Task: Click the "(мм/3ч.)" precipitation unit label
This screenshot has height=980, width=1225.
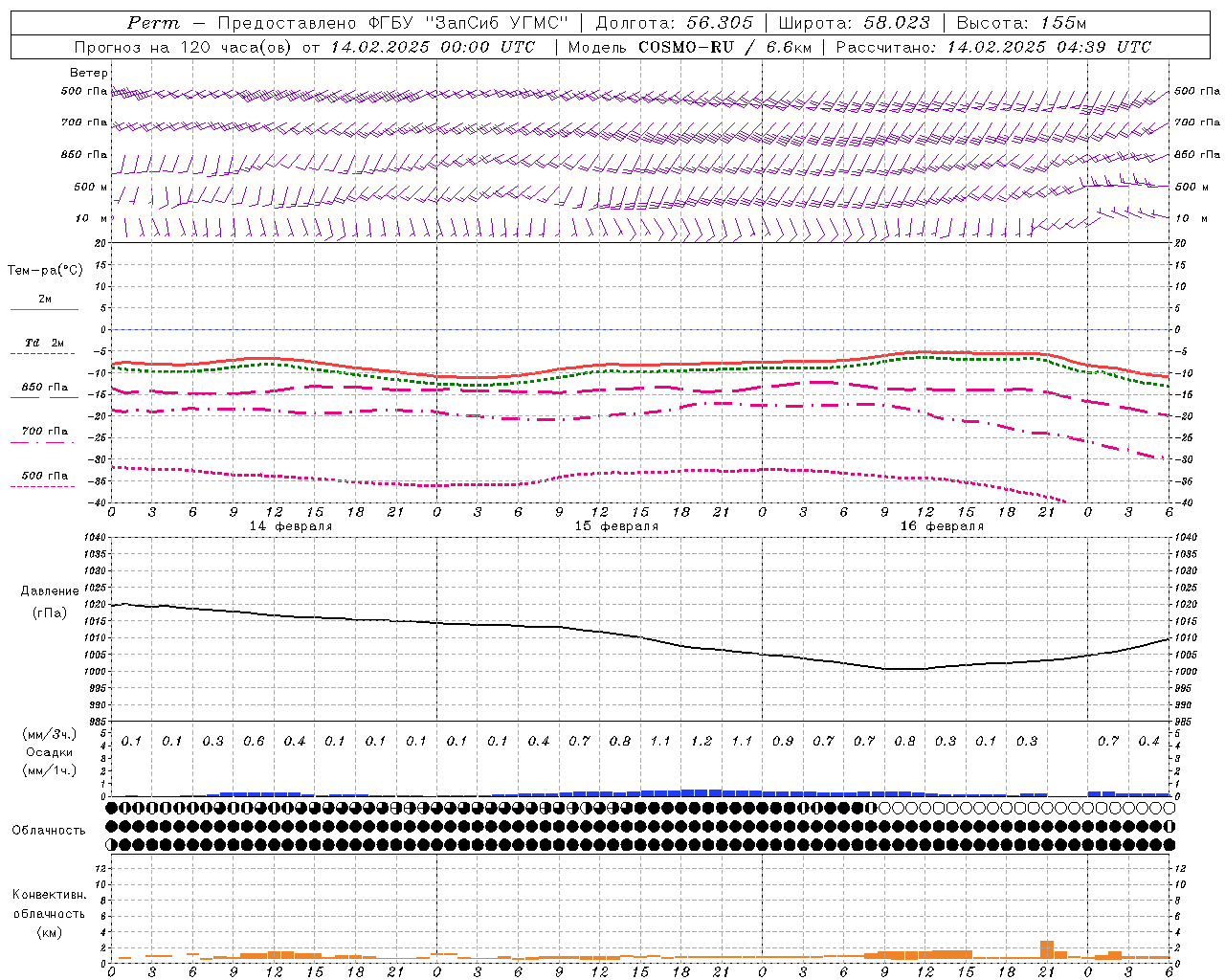Action: tap(51, 733)
